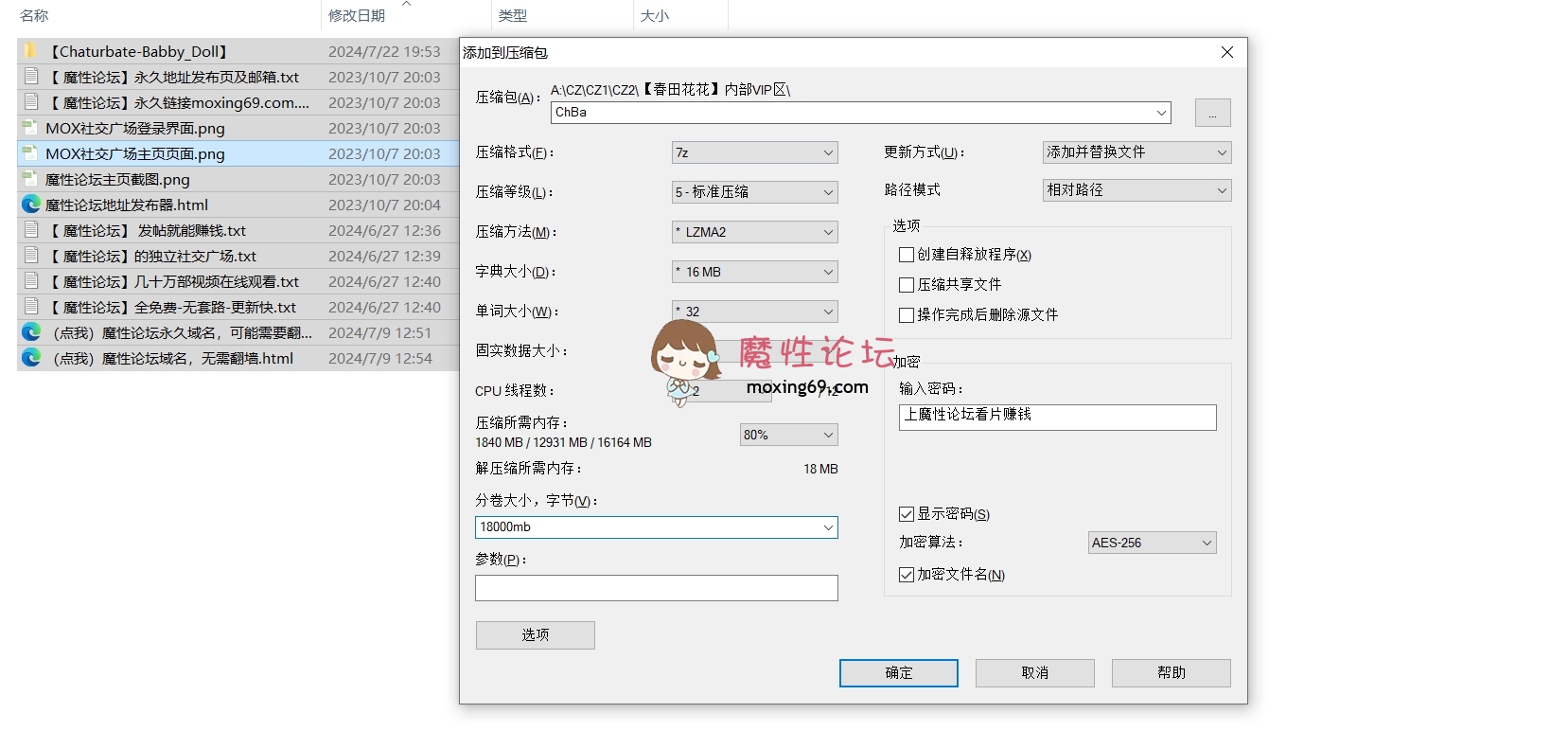Image resolution: width=1568 pixels, height=731 pixels.
Task: Select file 【魔性论坛】的独立社交广场.txt
Action: point(151,256)
